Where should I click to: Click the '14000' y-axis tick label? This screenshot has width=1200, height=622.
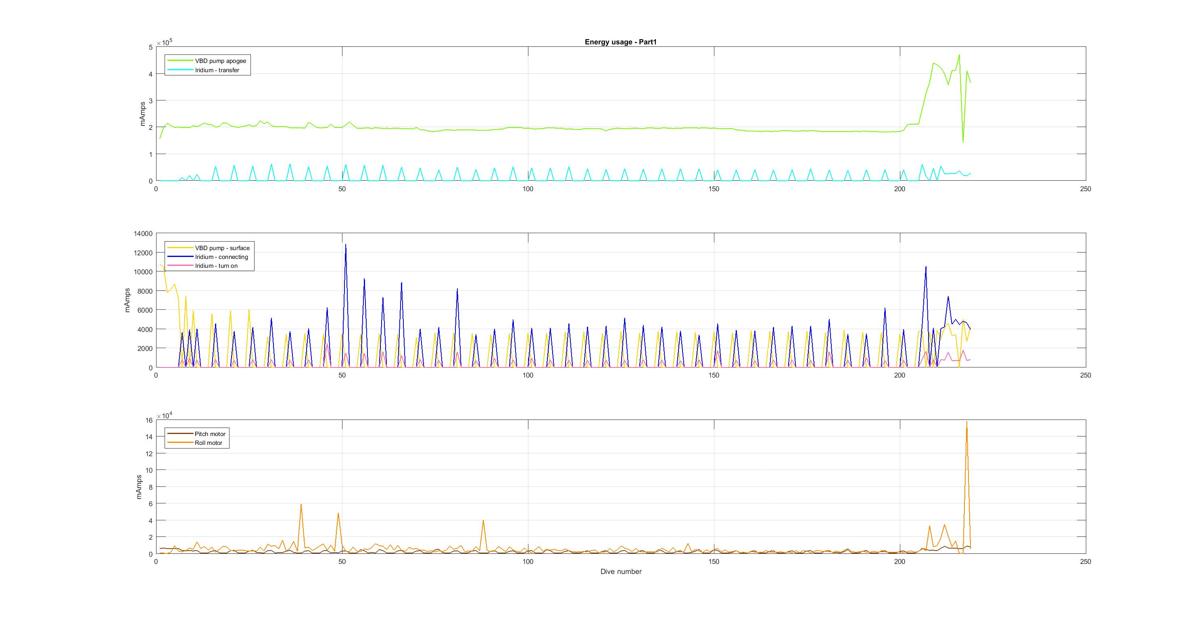(141, 234)
